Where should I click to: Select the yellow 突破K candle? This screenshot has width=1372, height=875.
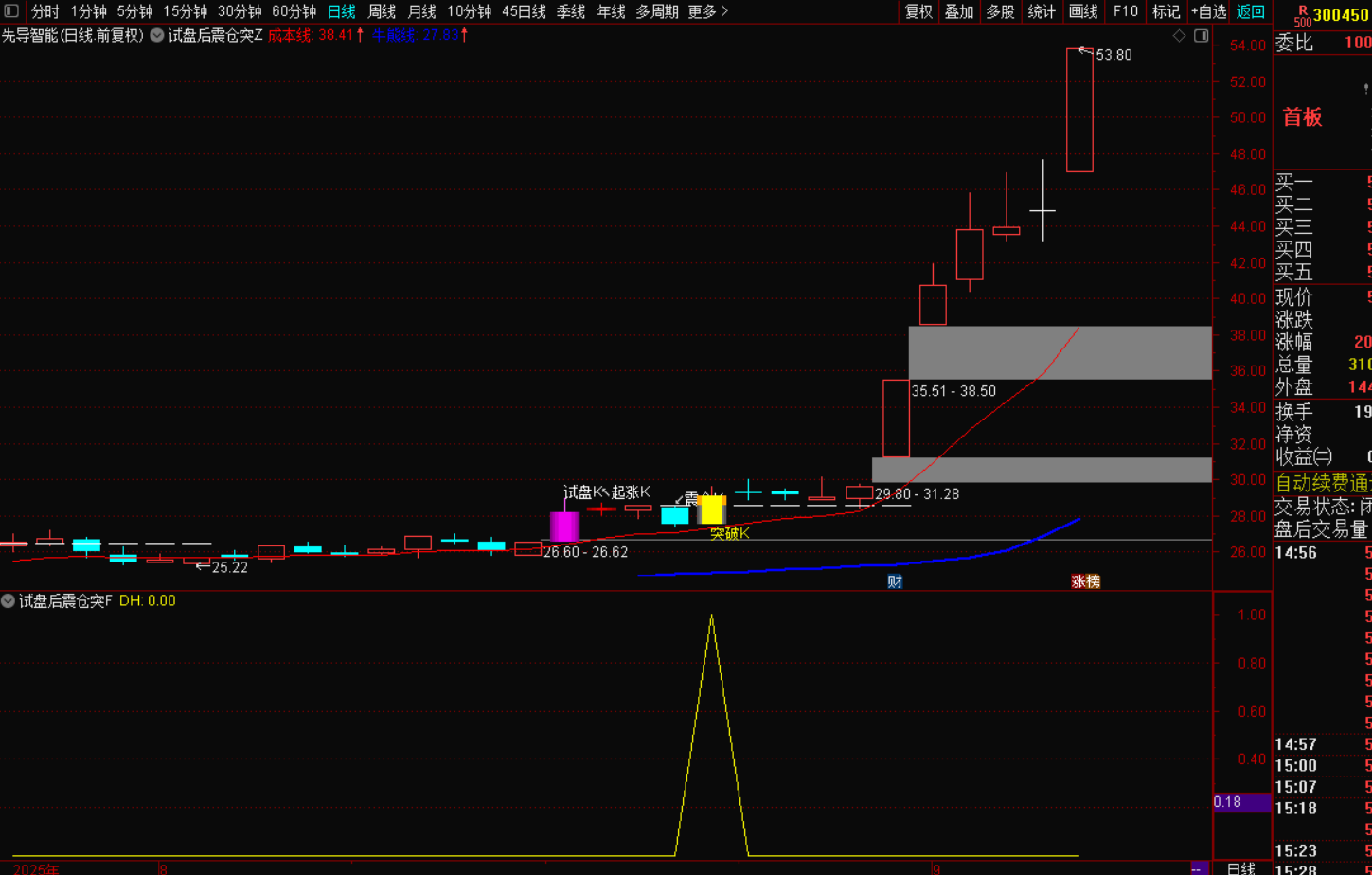coord(711,509)
